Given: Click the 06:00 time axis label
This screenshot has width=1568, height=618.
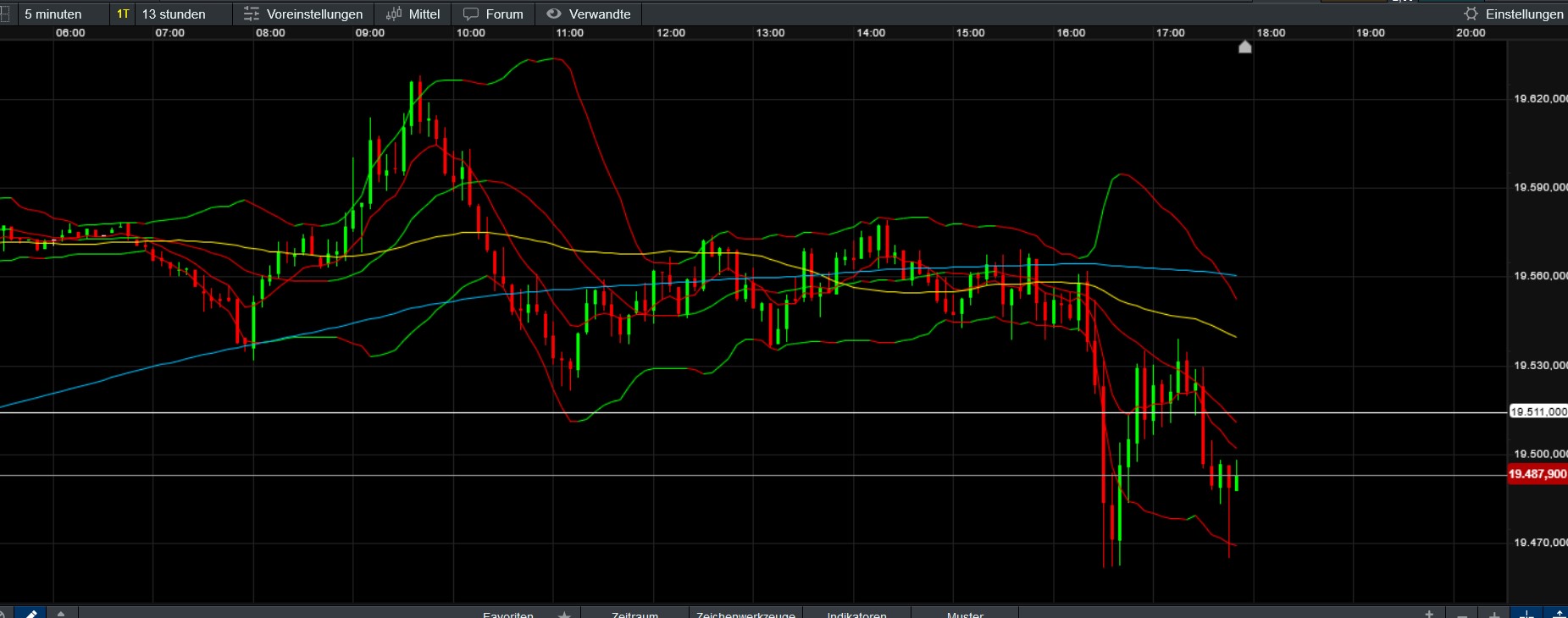Looking at the screenshot, I should pyautogui.click(x=70, y=33).
